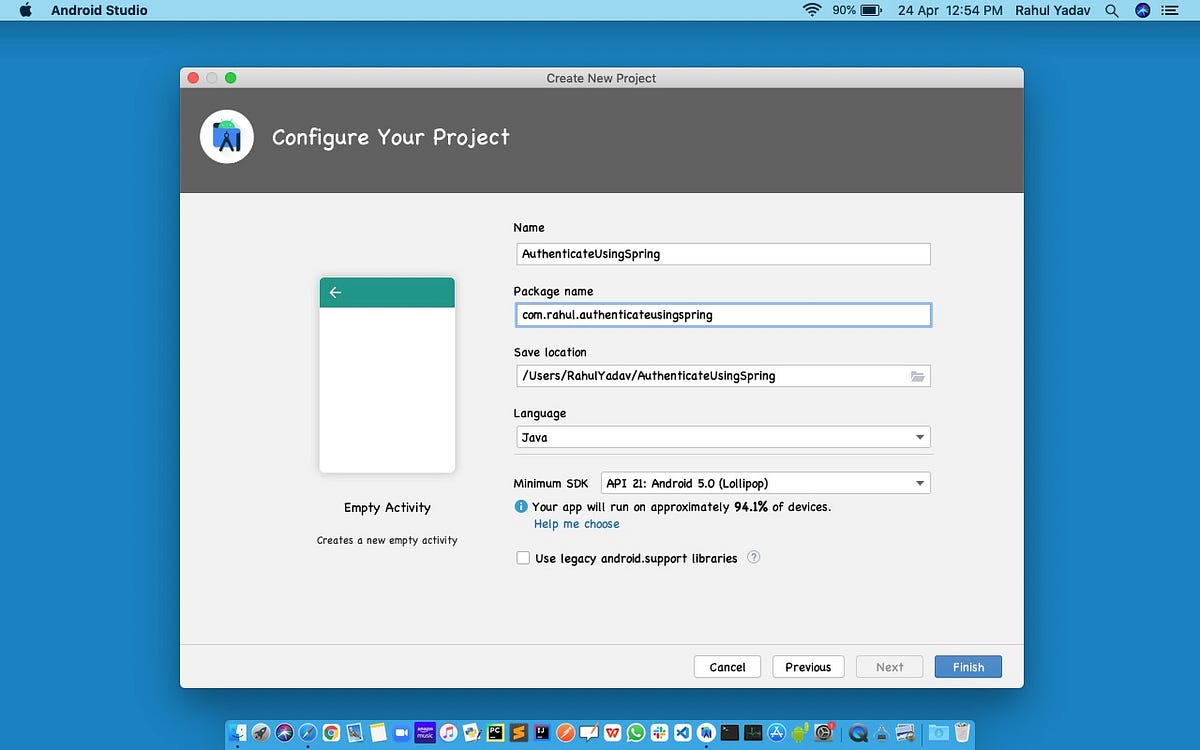Screen dimensions: 1200x750
Task: Open Launchpad from the dock
Action: pos(261,732)
